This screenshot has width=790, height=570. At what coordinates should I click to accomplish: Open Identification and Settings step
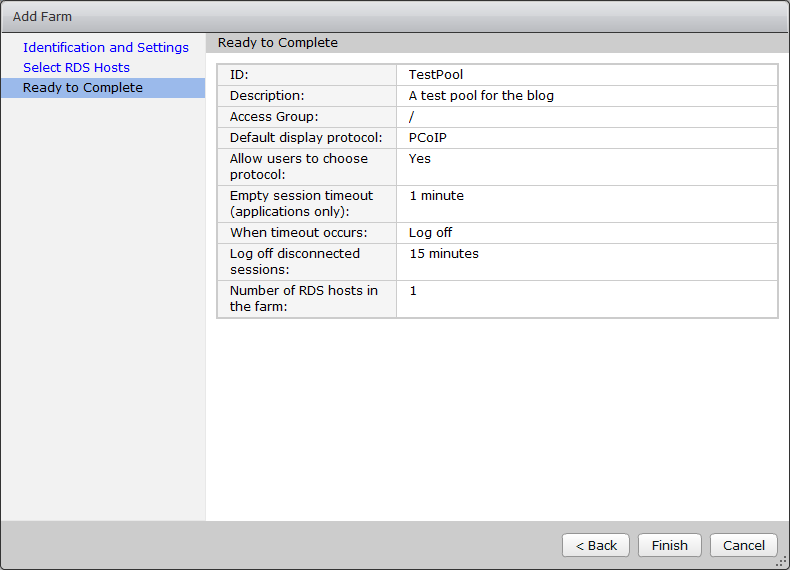coord(105,47)
